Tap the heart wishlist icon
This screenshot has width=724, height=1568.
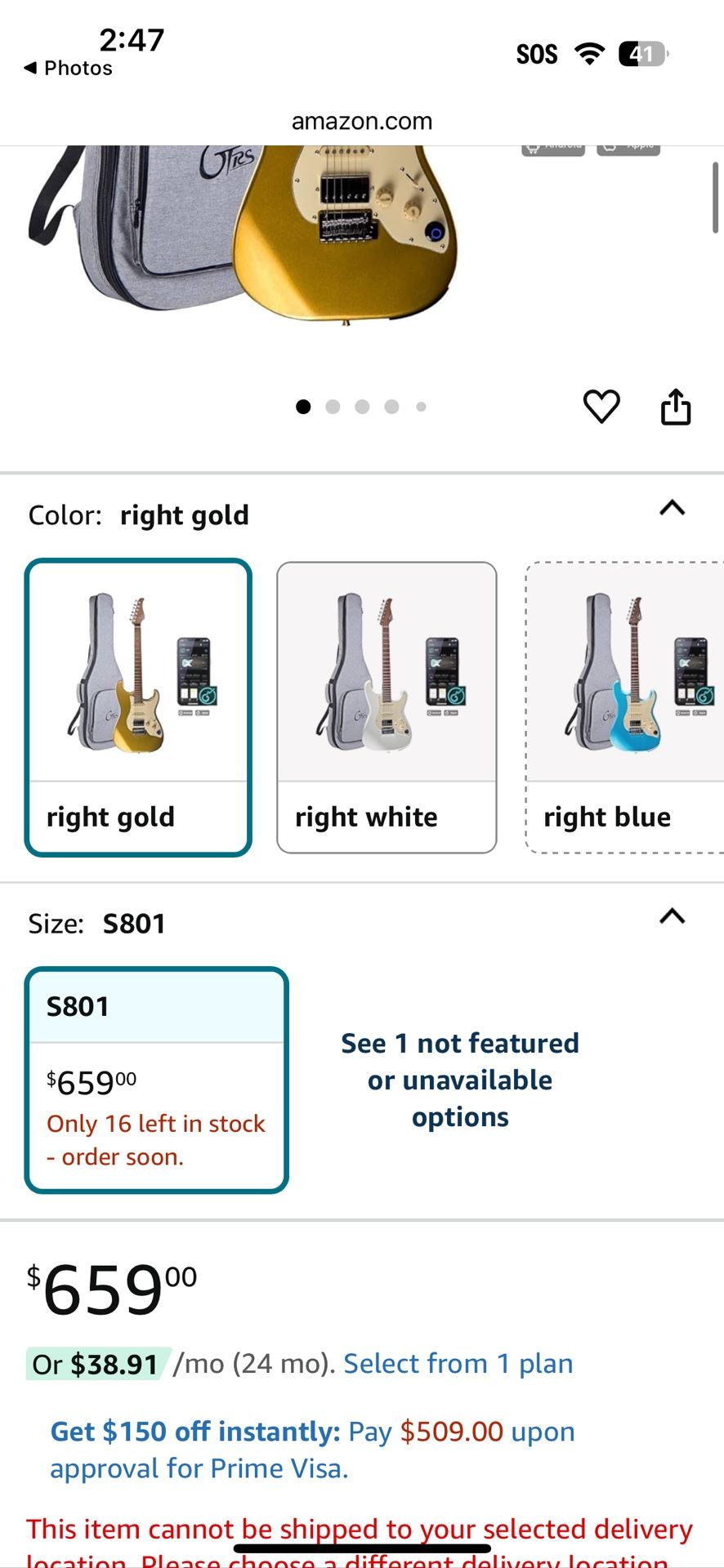point(601,406)
